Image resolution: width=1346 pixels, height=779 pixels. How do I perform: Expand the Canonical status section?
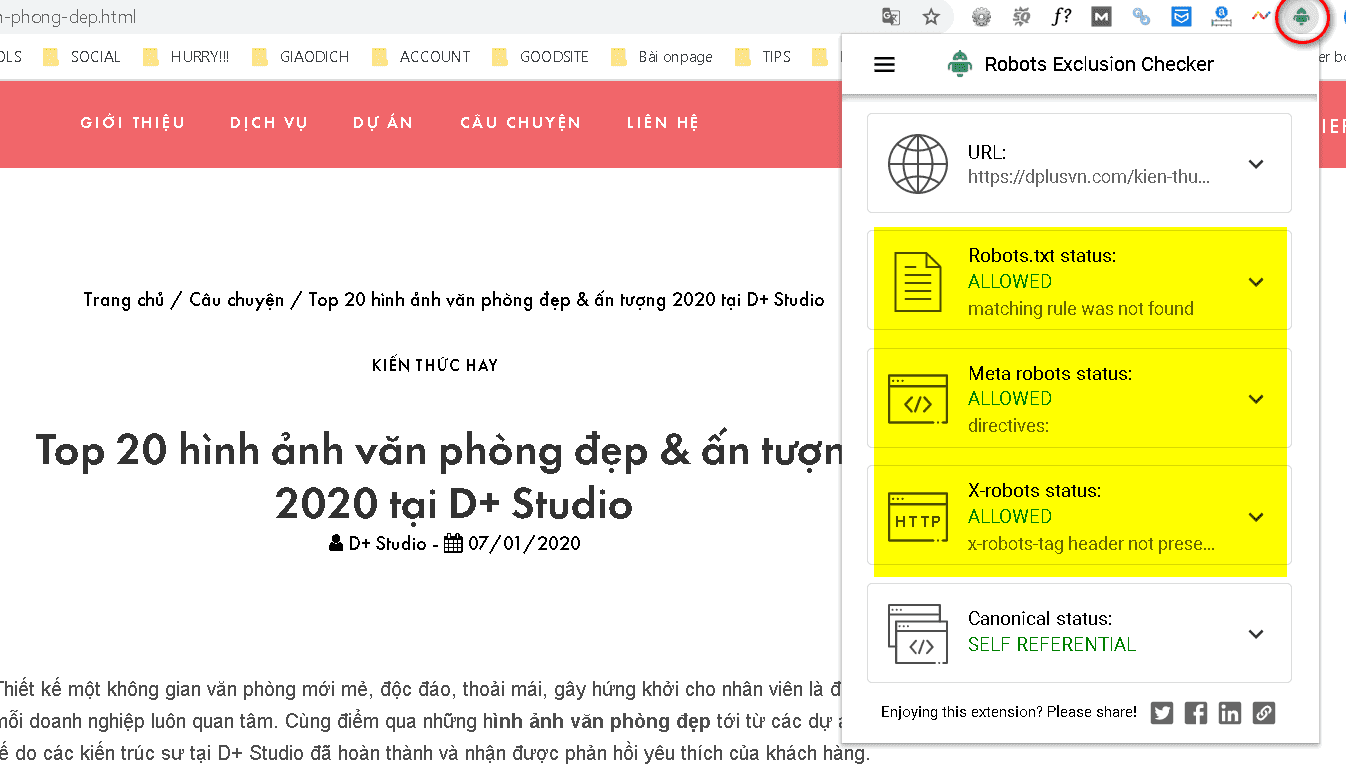coord(1257,634)
